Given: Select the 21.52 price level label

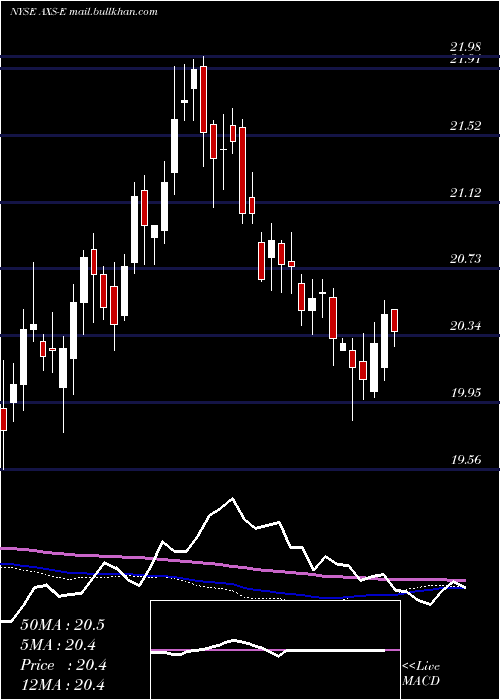Looking at the screenshot, I should (465, 126).
